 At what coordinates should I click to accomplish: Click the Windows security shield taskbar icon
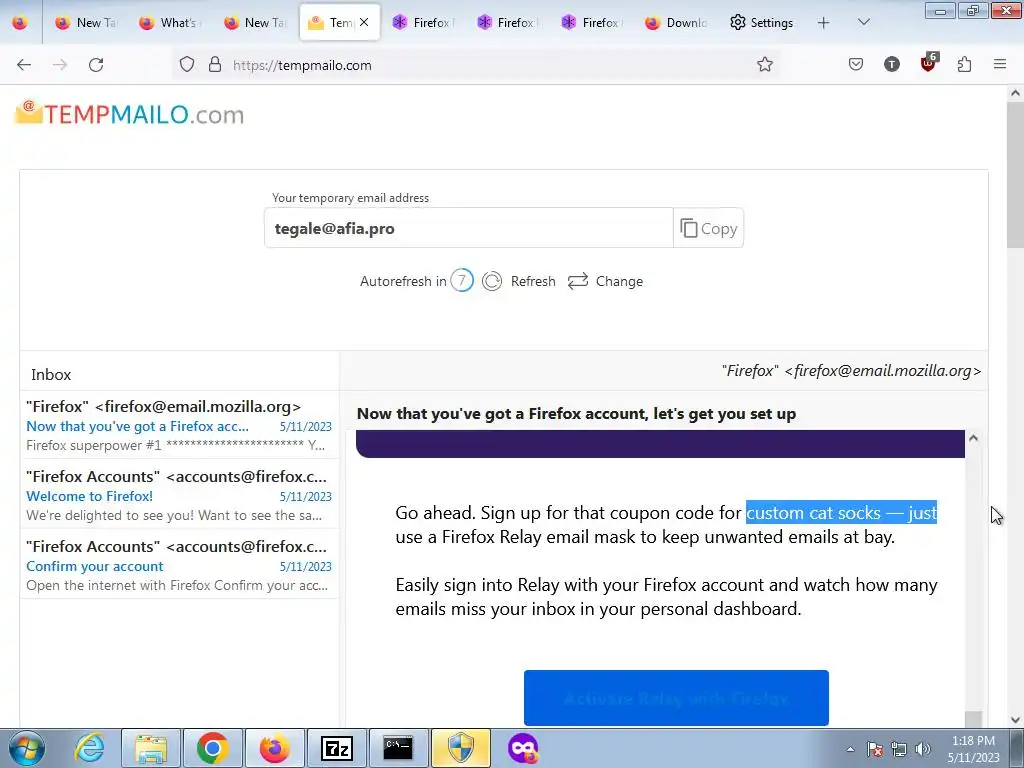460,748
